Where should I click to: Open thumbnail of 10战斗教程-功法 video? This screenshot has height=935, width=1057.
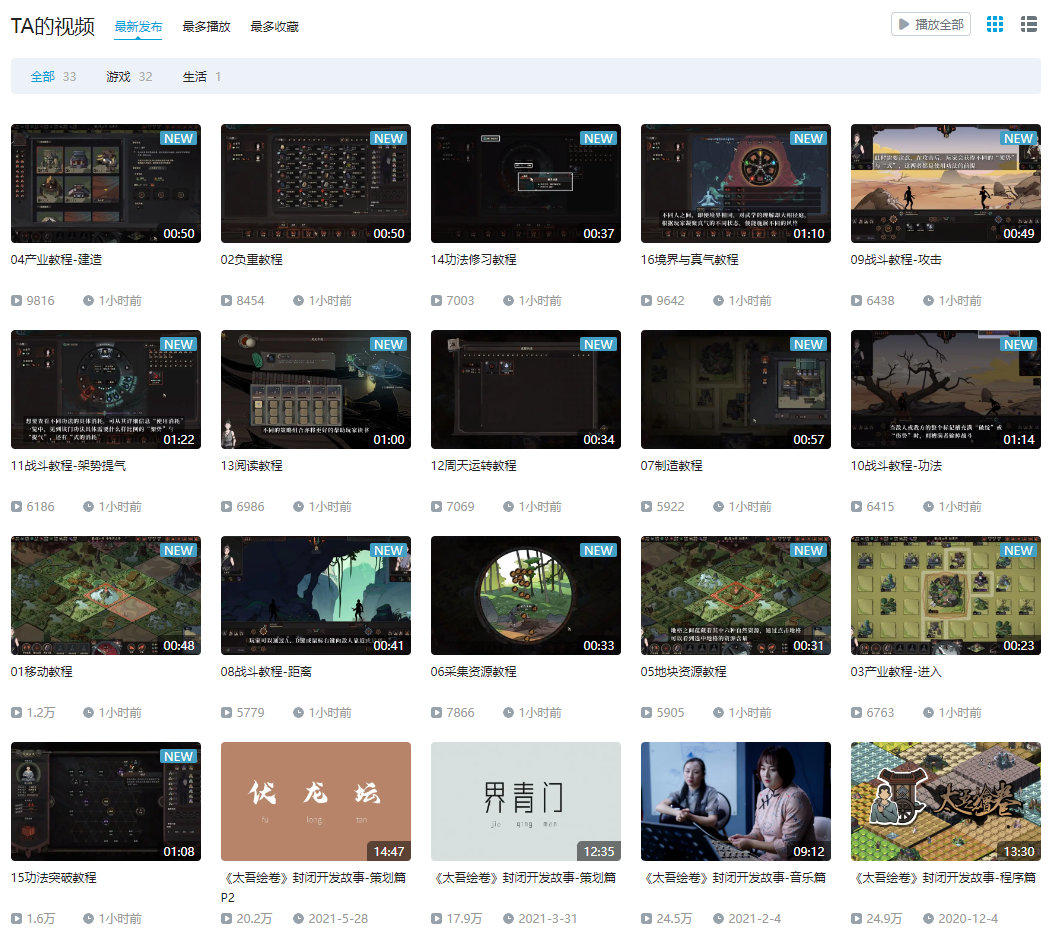pos(946,390)
